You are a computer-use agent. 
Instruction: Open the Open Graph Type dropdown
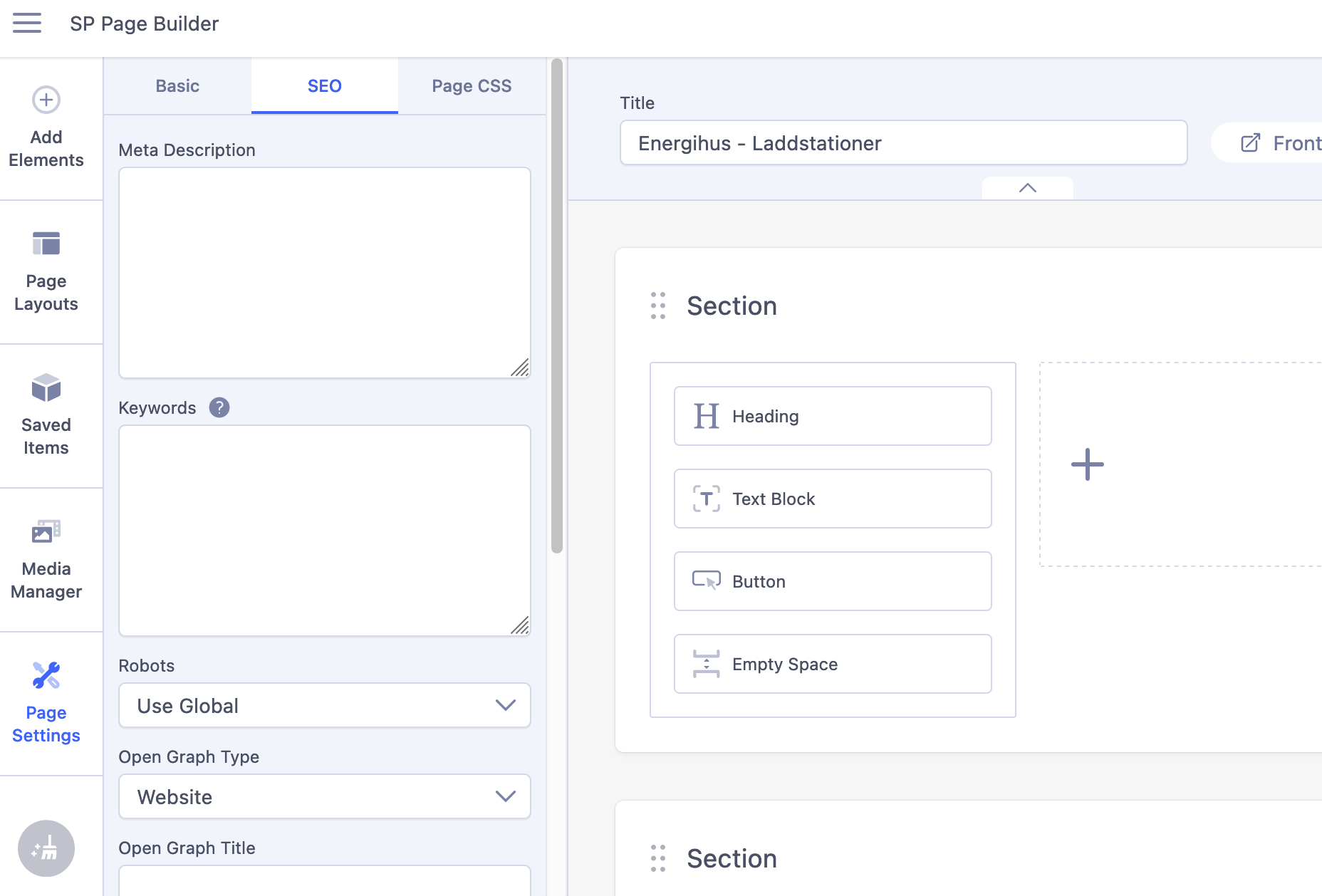tap(325, 796)
